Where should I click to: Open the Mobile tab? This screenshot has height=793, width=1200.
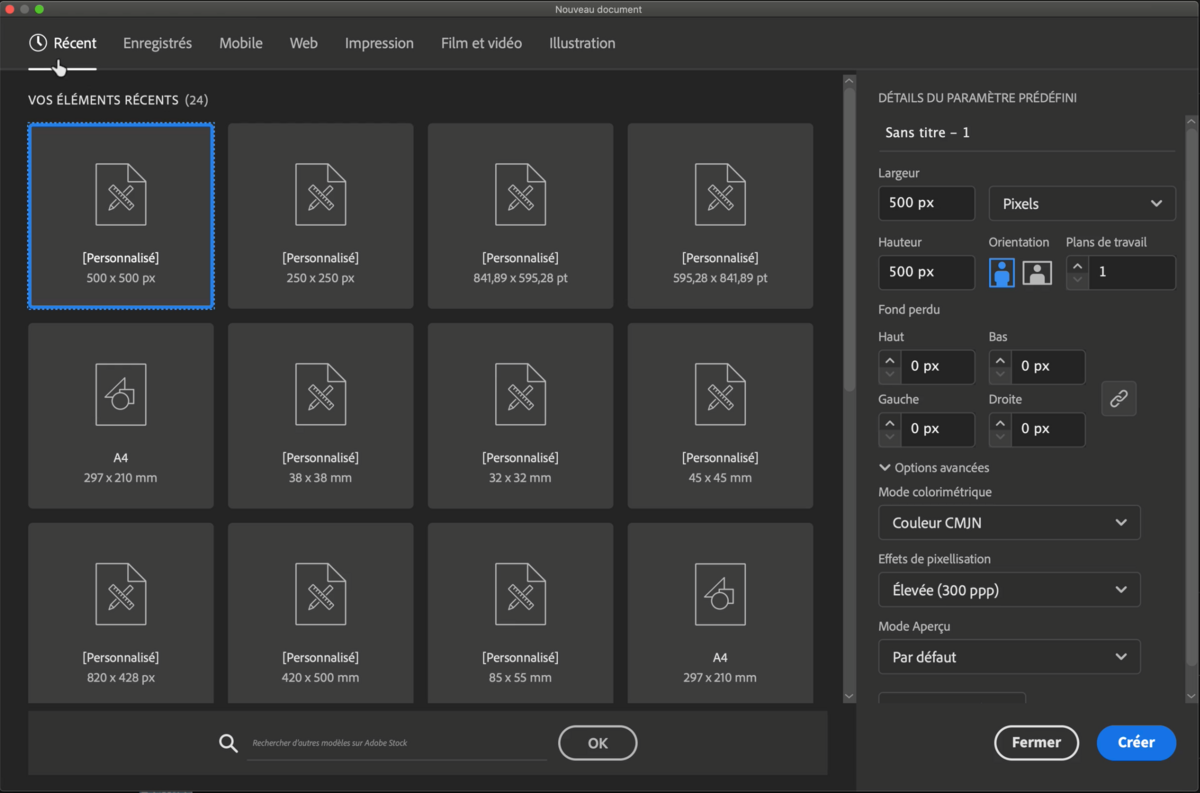(241, 43)
